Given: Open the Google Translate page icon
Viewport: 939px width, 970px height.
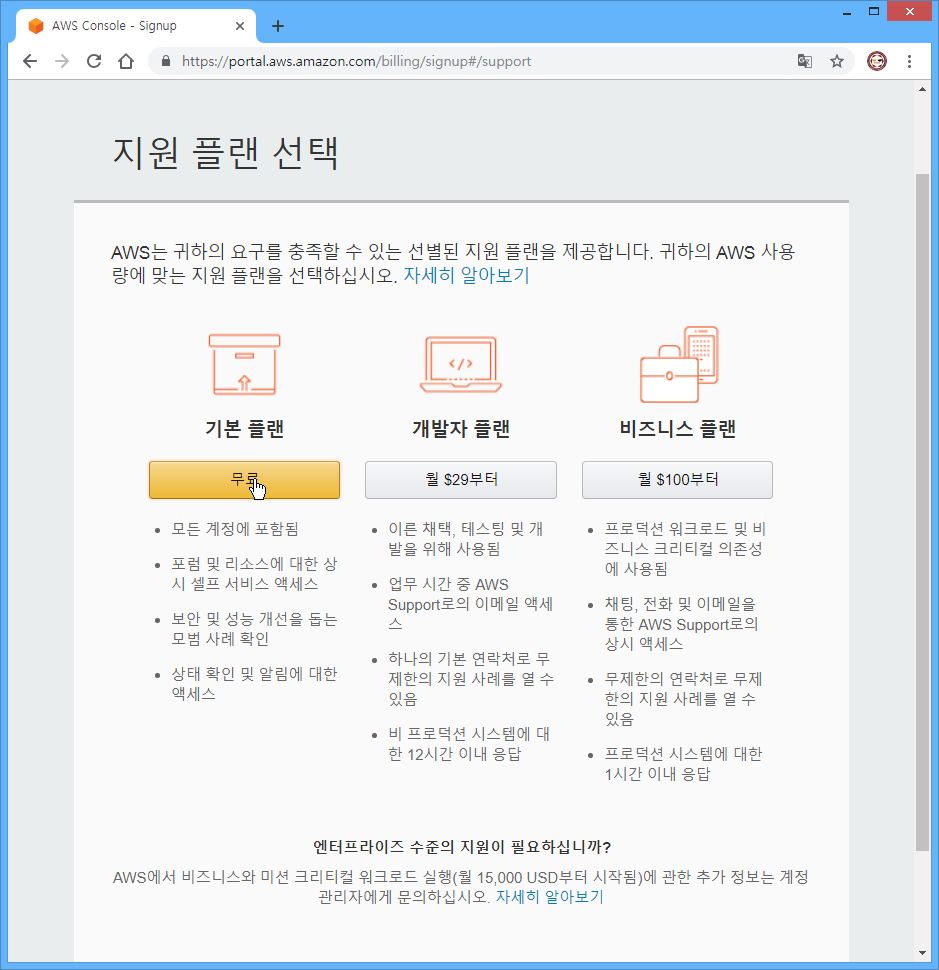Looking at the screenshot, I should click(x=805, y=61).
